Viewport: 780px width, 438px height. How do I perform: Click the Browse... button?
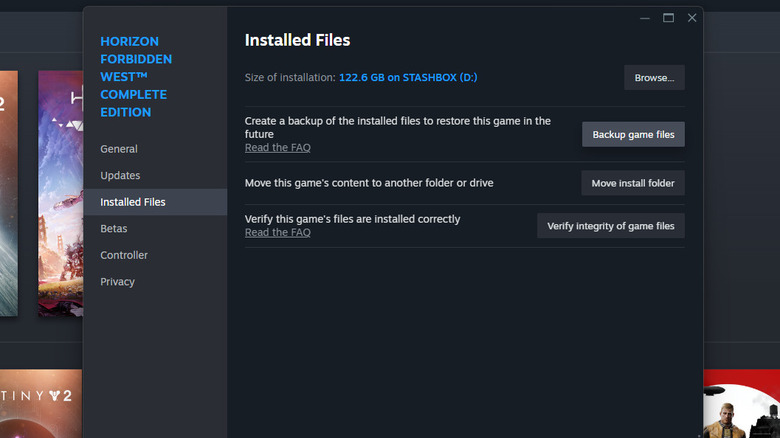(x=654, y=77)
